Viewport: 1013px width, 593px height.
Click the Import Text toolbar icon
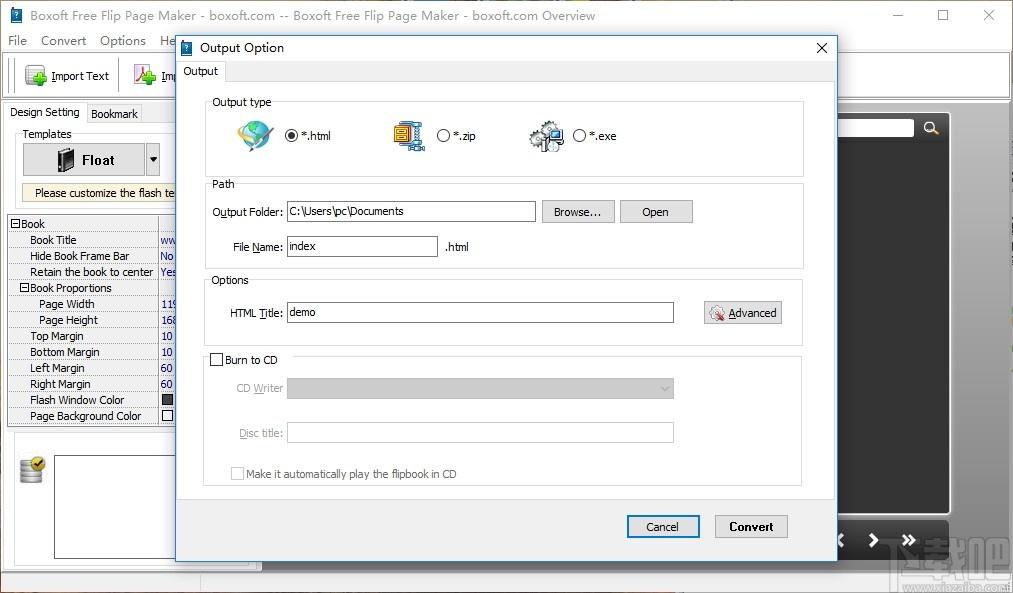click(x=36, y=76)
